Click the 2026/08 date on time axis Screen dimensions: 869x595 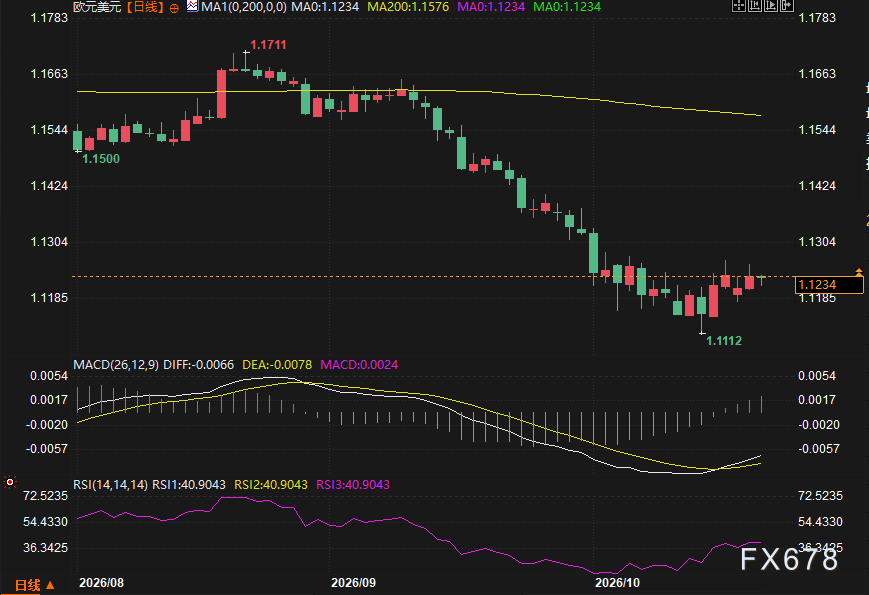(x=101, y=583)
